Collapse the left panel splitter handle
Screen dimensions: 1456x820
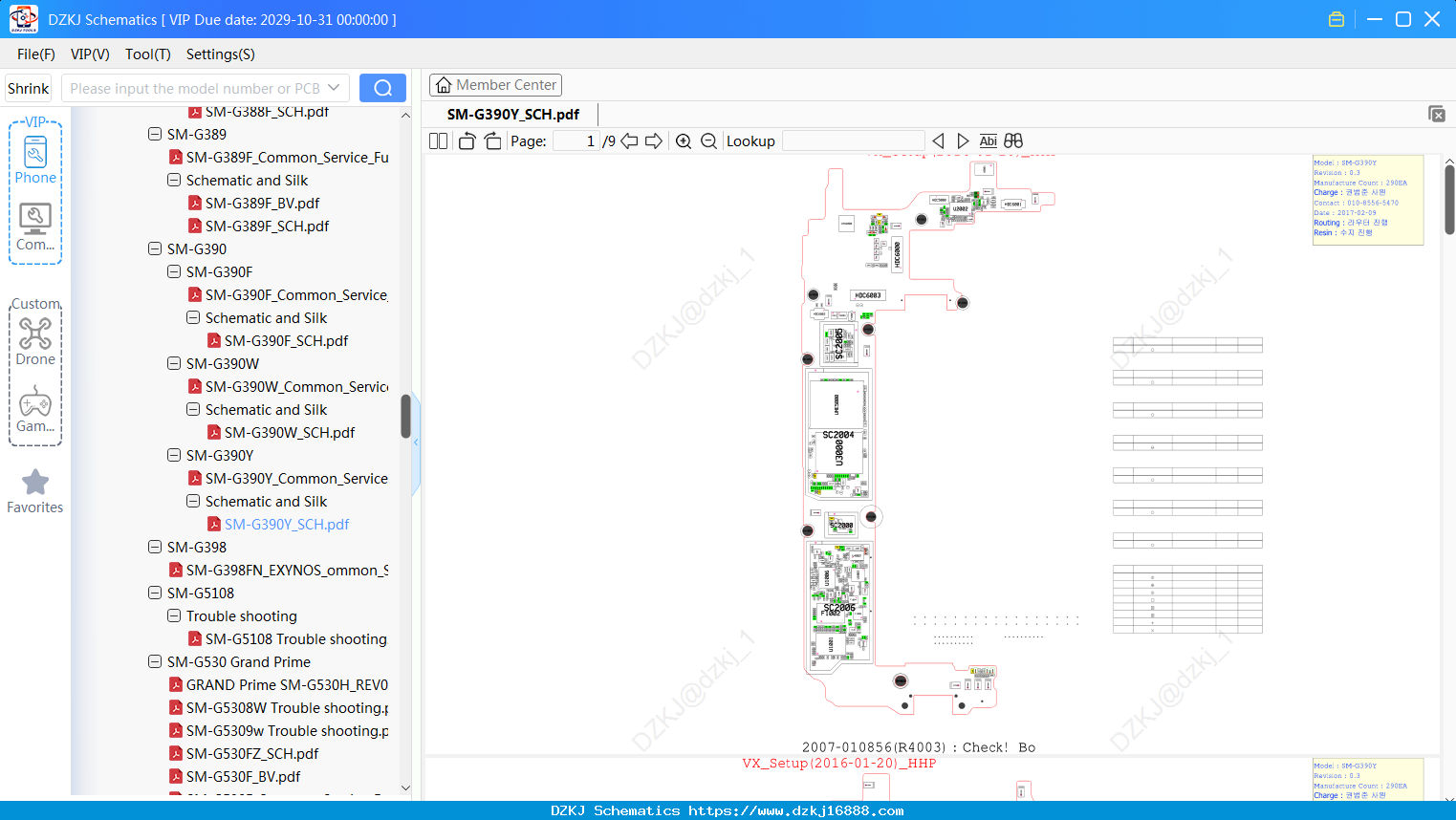click(416, 442)
